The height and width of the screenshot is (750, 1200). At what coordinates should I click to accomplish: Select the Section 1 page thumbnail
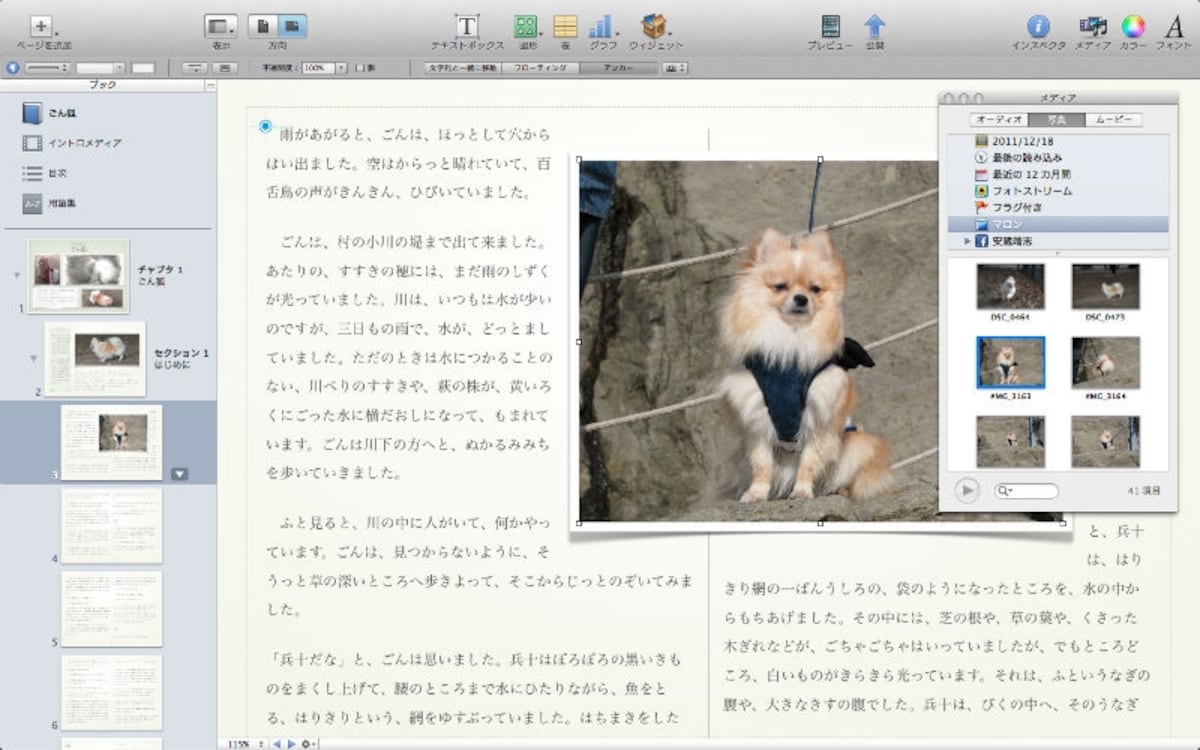click(95, 358)
